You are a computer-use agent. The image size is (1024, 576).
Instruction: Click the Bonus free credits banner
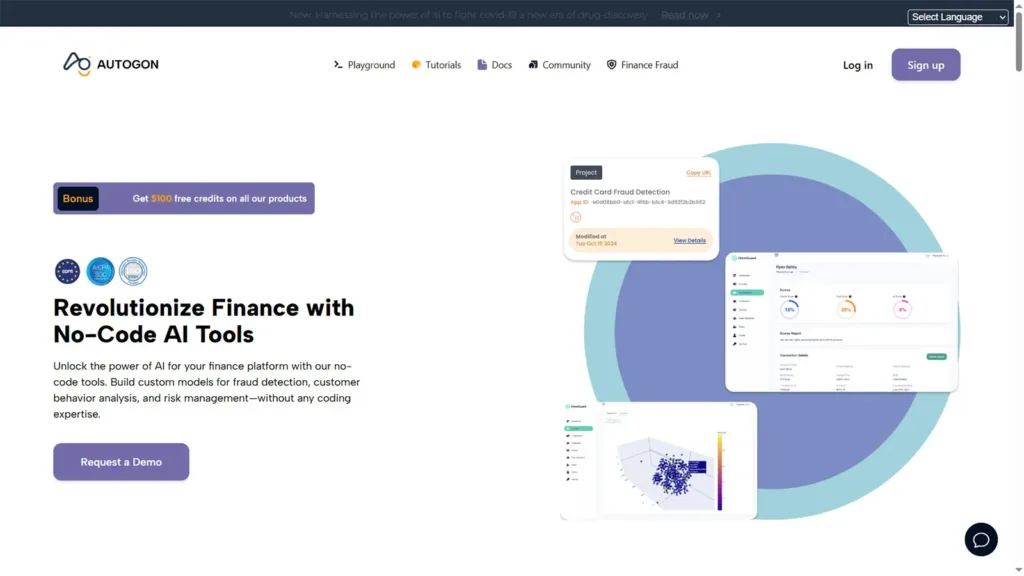(184, 199)
